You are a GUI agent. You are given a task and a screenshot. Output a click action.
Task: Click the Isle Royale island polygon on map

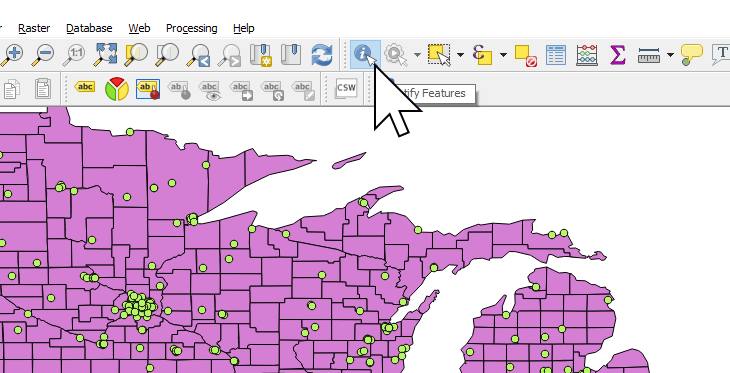tap(349, 161)
